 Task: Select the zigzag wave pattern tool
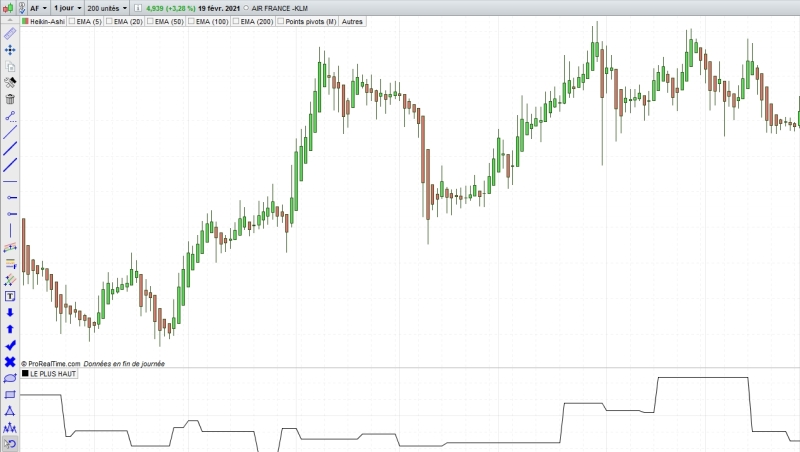10,428
